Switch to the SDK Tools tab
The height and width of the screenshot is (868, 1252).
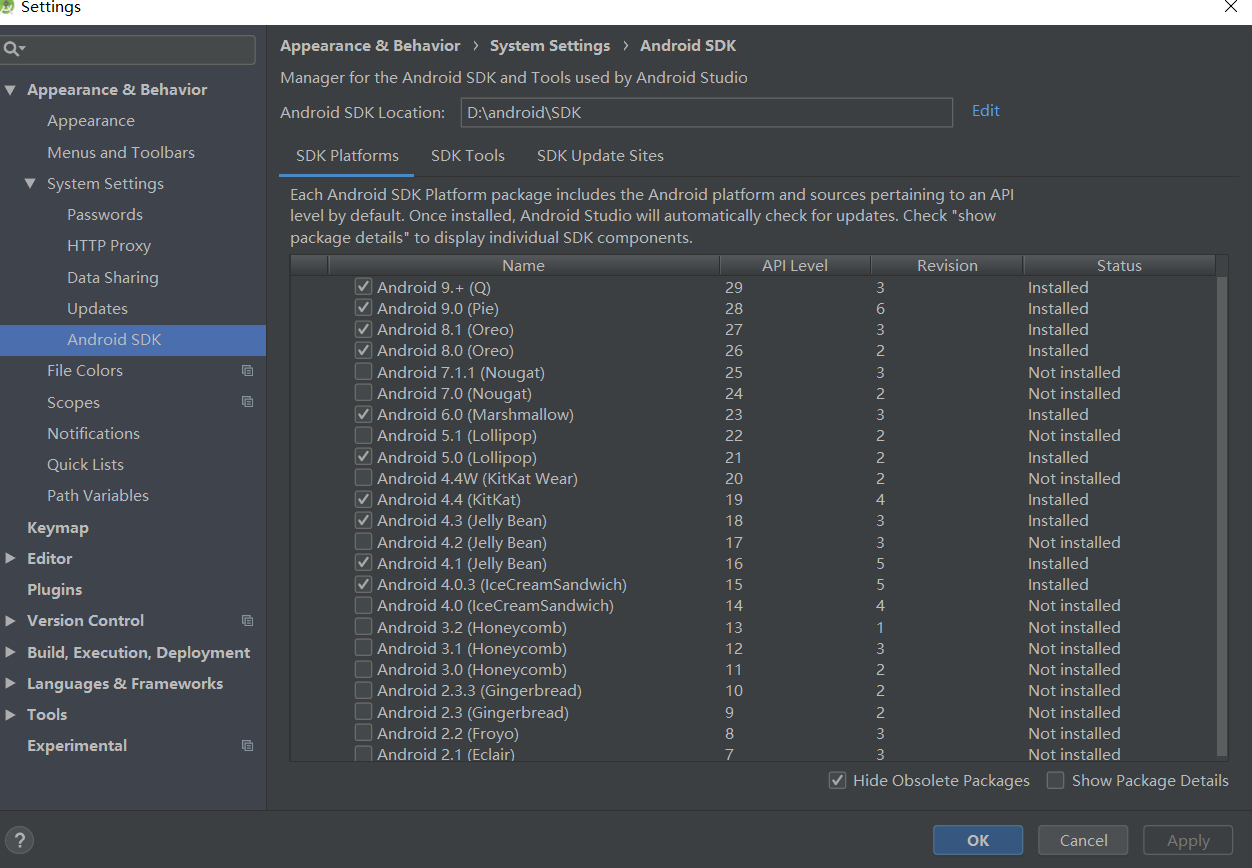coord(467,156)
